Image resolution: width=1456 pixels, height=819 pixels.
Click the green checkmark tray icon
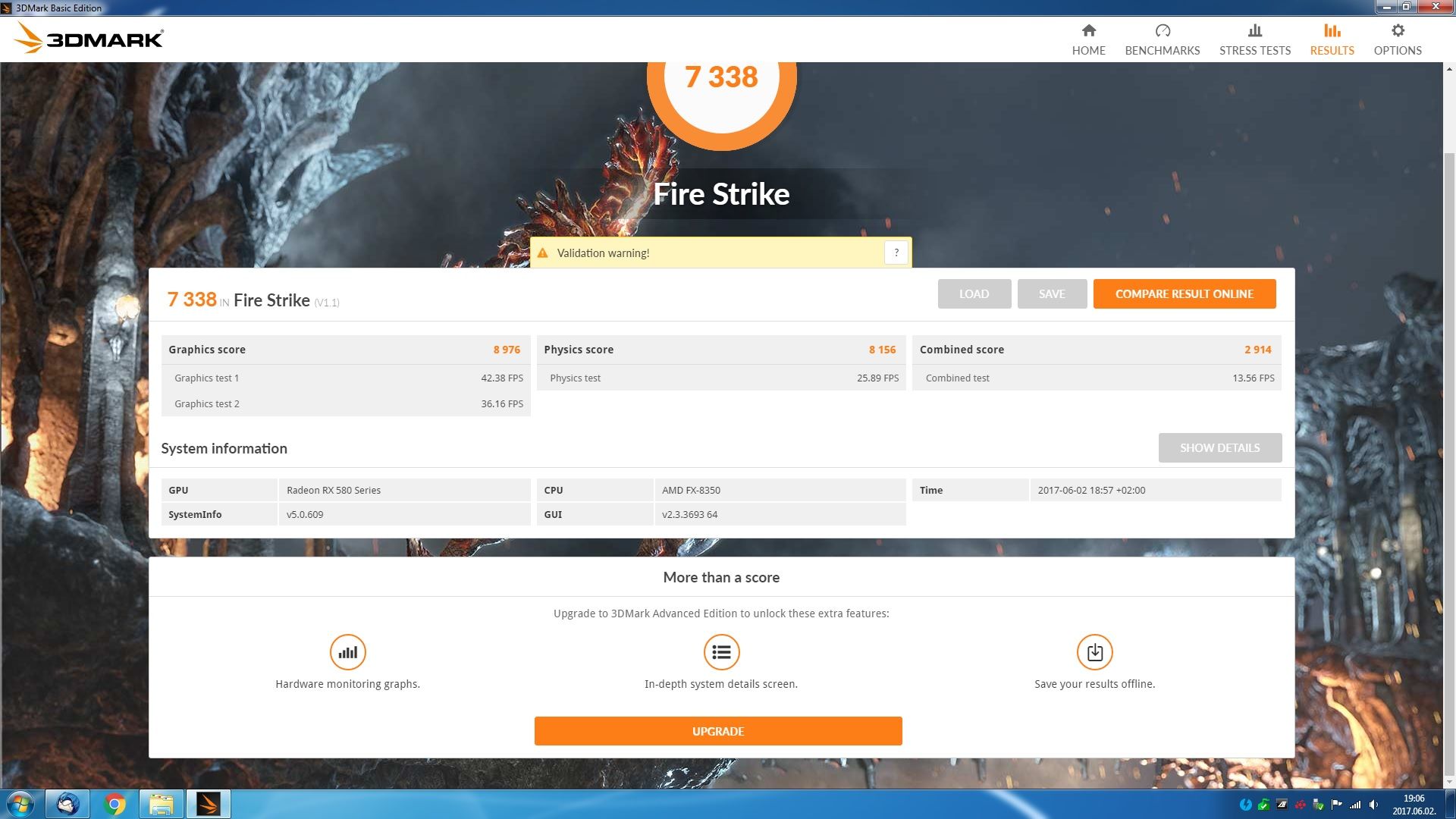click(1263, 805)
